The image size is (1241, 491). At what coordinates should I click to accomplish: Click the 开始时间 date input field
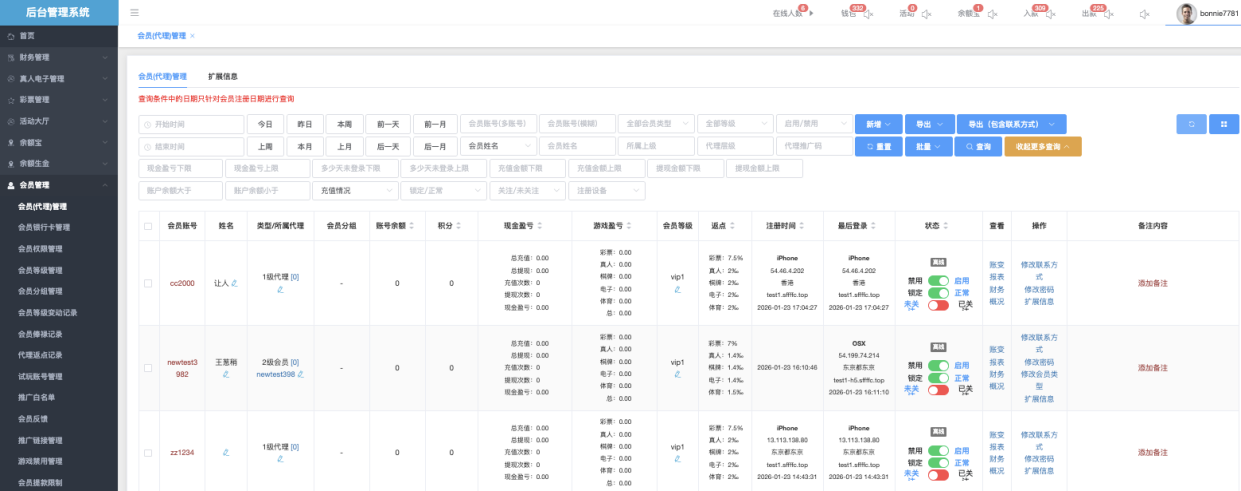[x=191, y=124]
